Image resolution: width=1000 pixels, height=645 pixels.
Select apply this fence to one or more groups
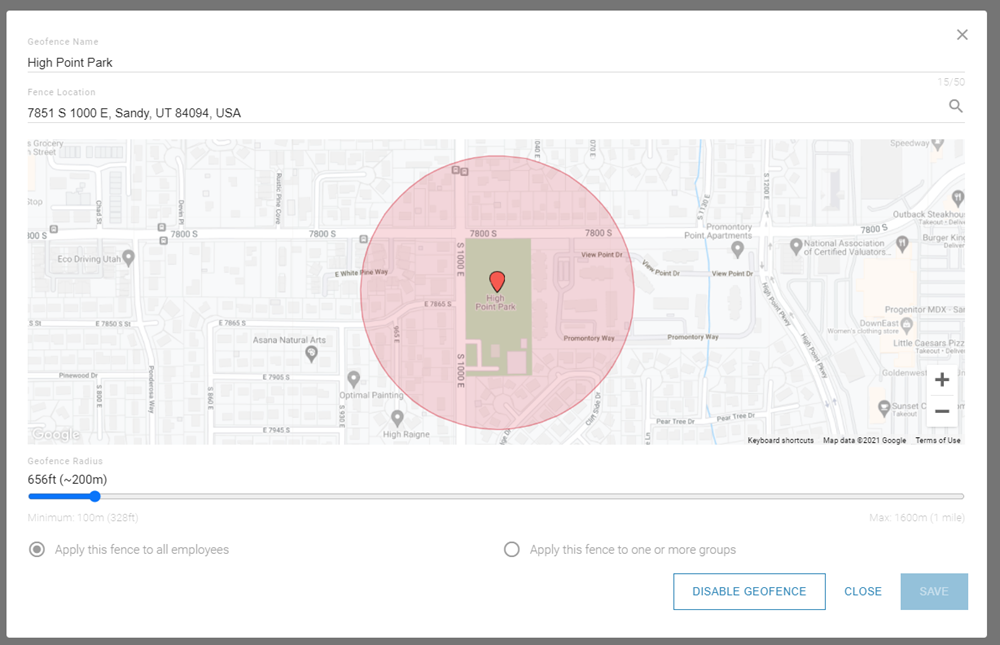tap(511, 549)
